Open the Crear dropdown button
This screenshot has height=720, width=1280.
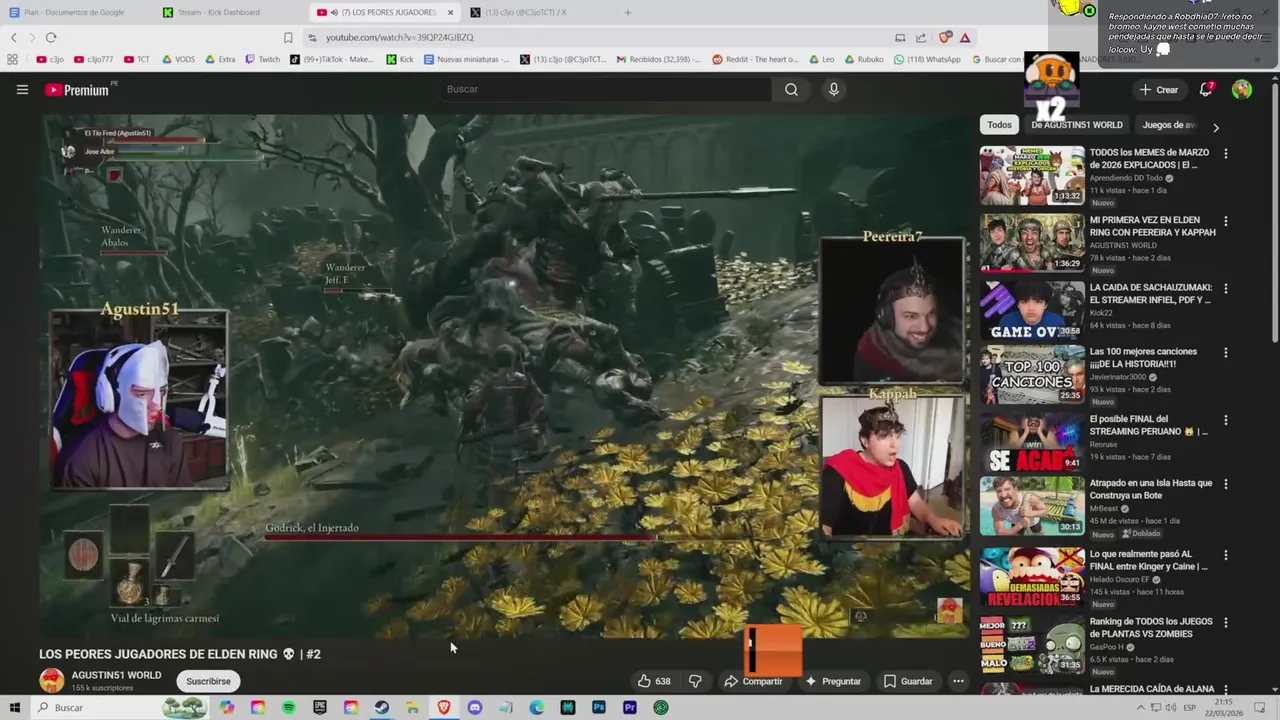pos(1158,89)
